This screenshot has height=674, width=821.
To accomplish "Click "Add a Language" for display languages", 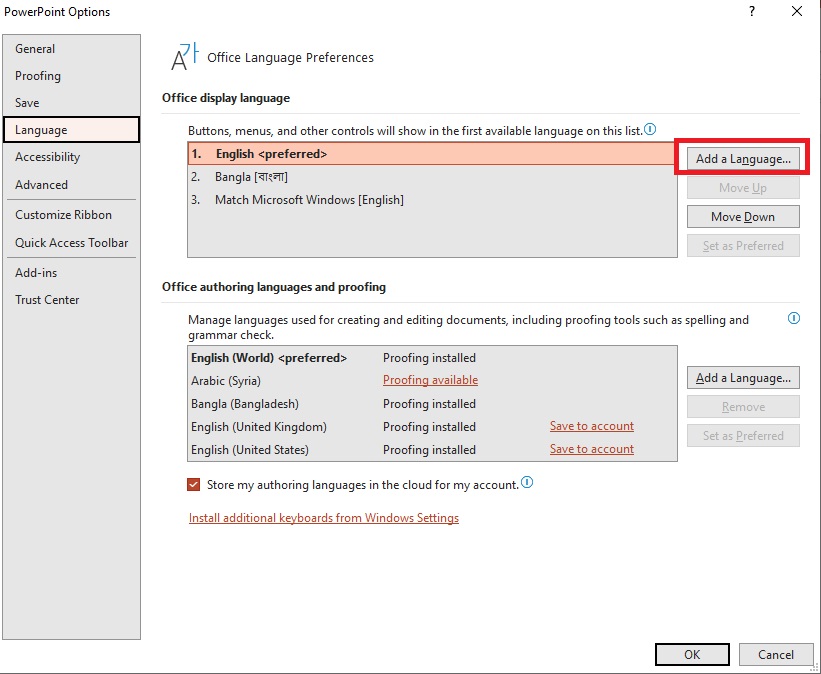I will 742,157.
